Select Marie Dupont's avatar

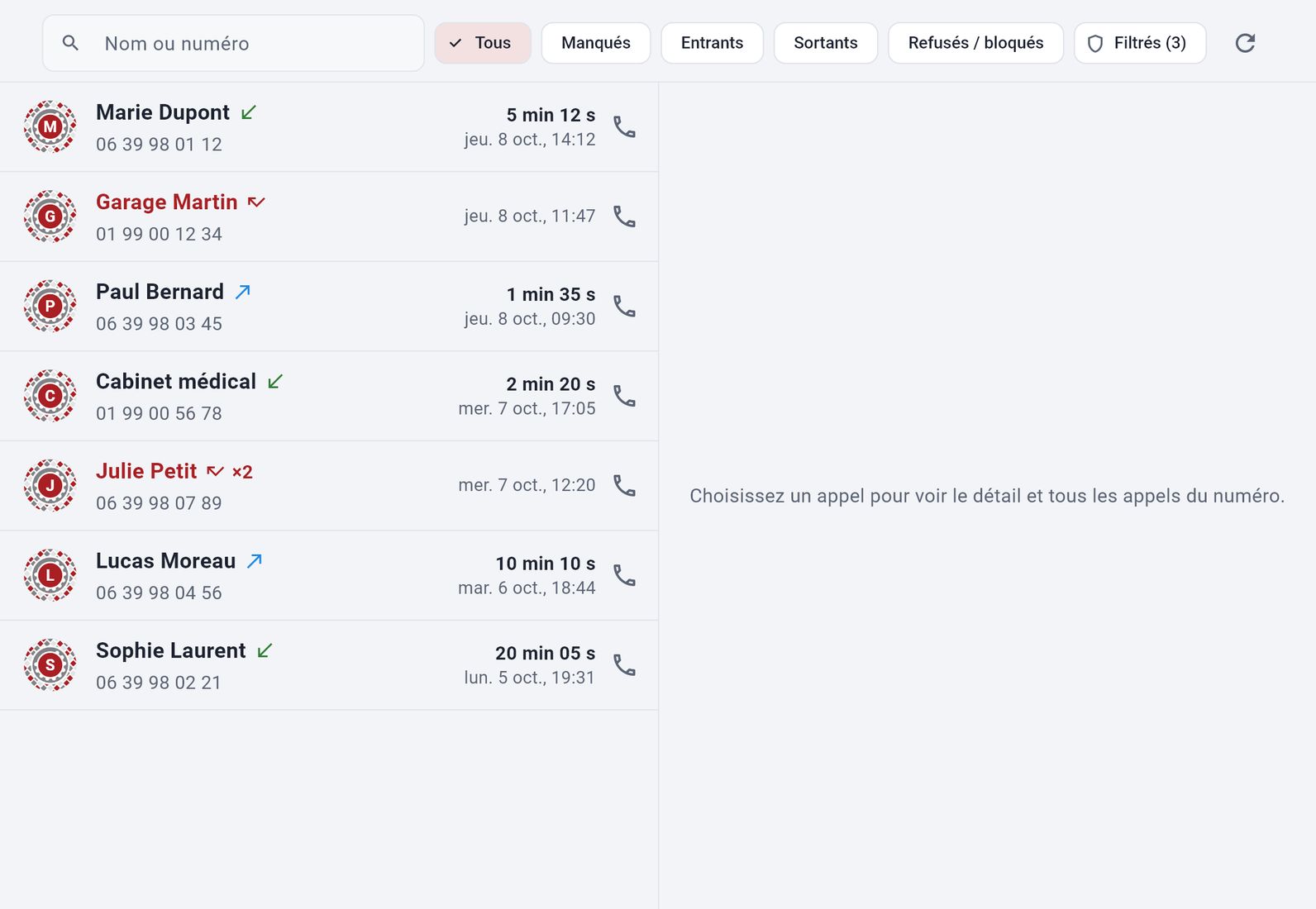coord(50,127)
